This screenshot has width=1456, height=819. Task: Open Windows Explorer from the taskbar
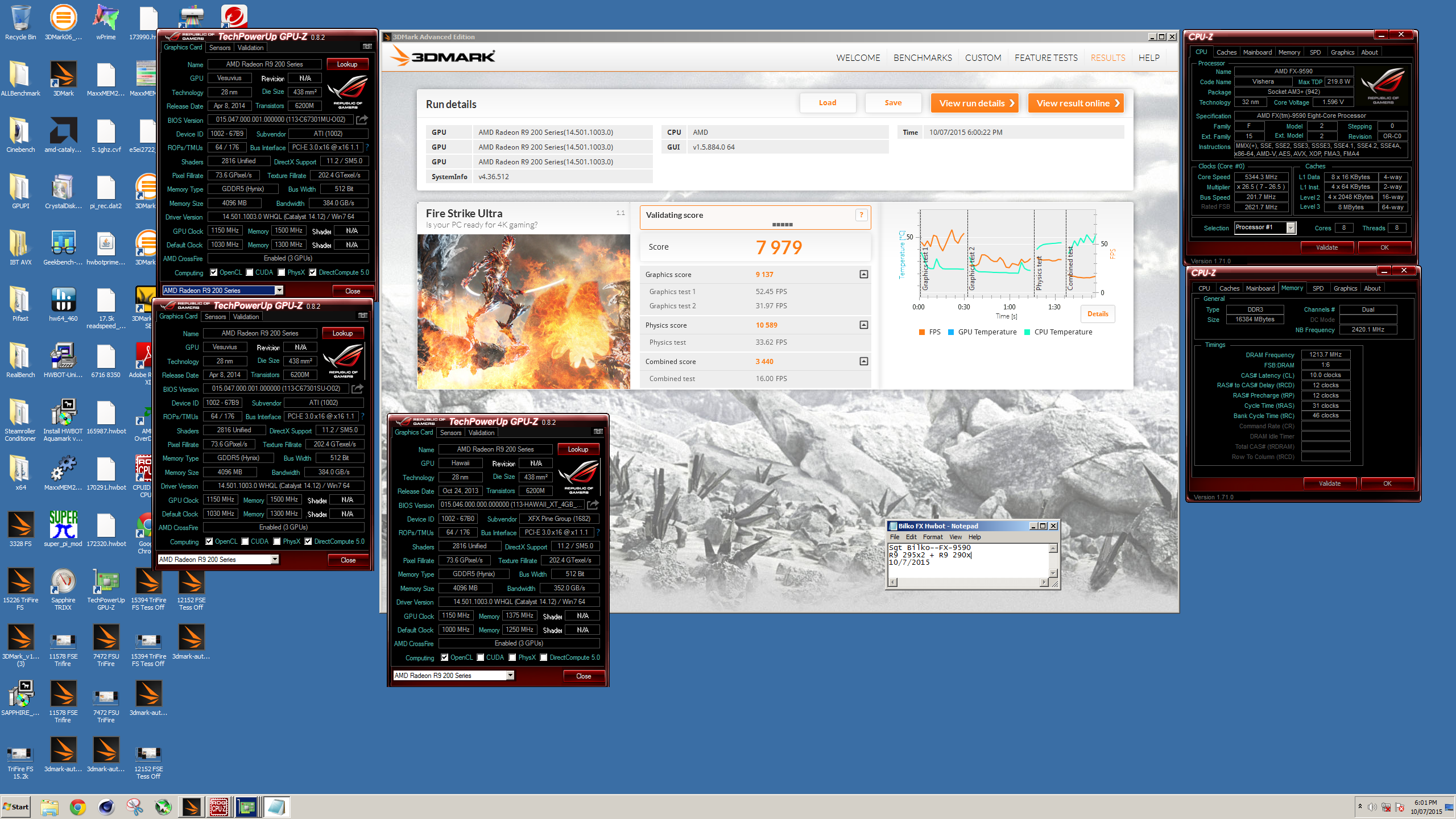[x=49, y=806]
